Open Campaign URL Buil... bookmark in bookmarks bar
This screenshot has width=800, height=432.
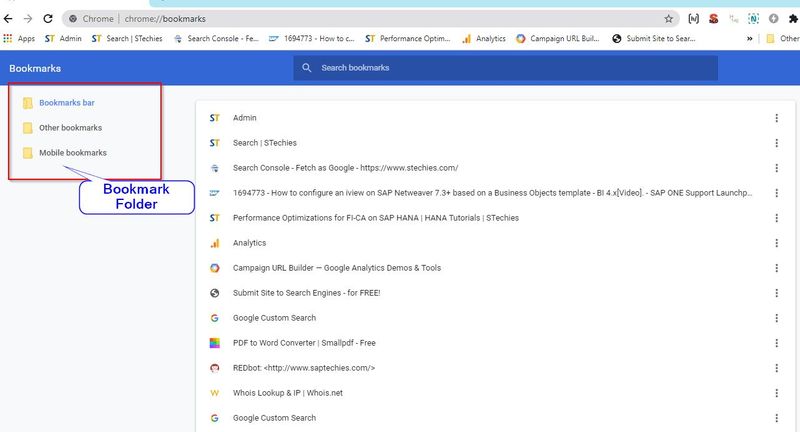click(558, 38)
